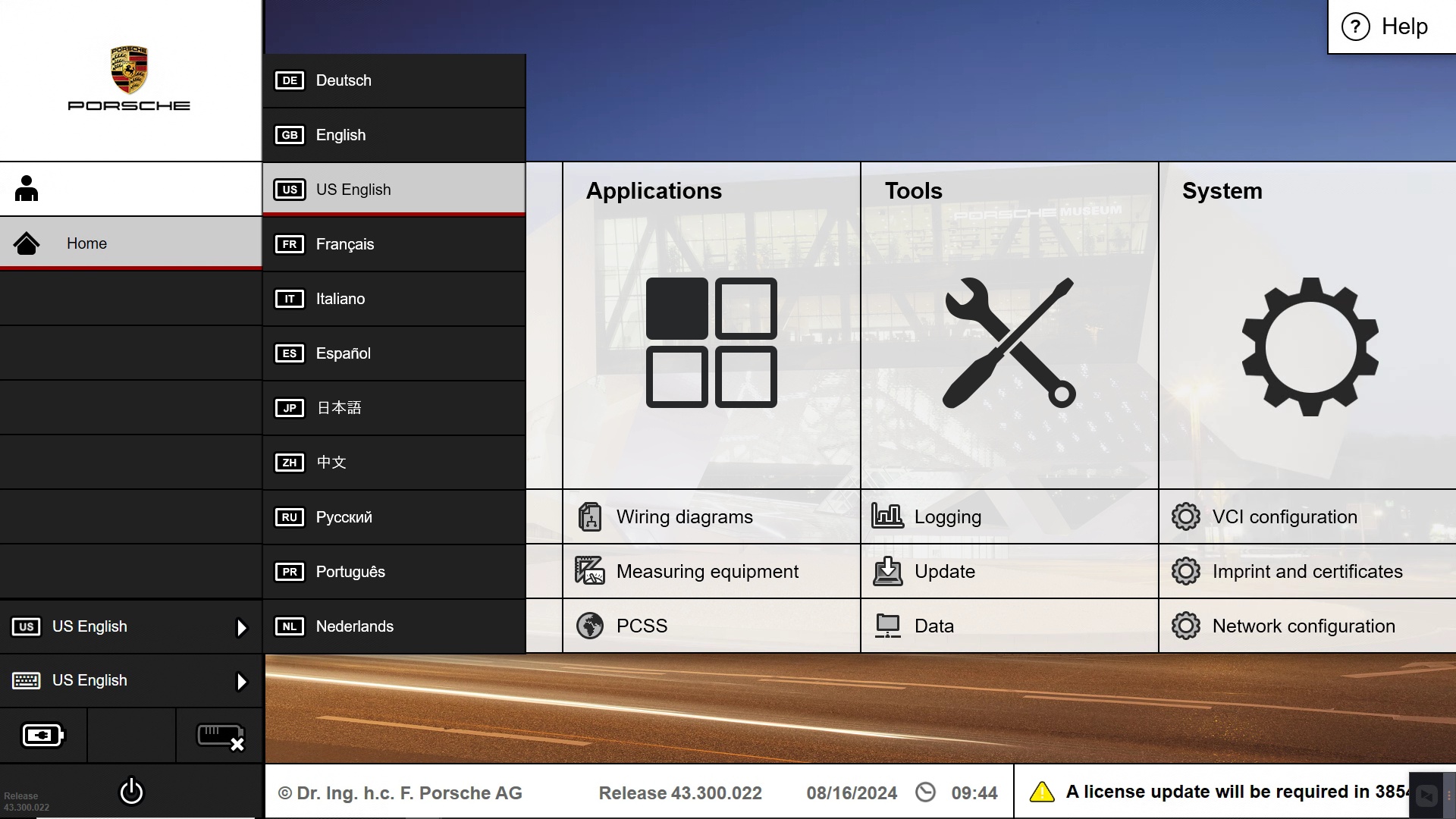Choose Español as the language
Viewport: 1456px width, 819px height.
point(394,353)
